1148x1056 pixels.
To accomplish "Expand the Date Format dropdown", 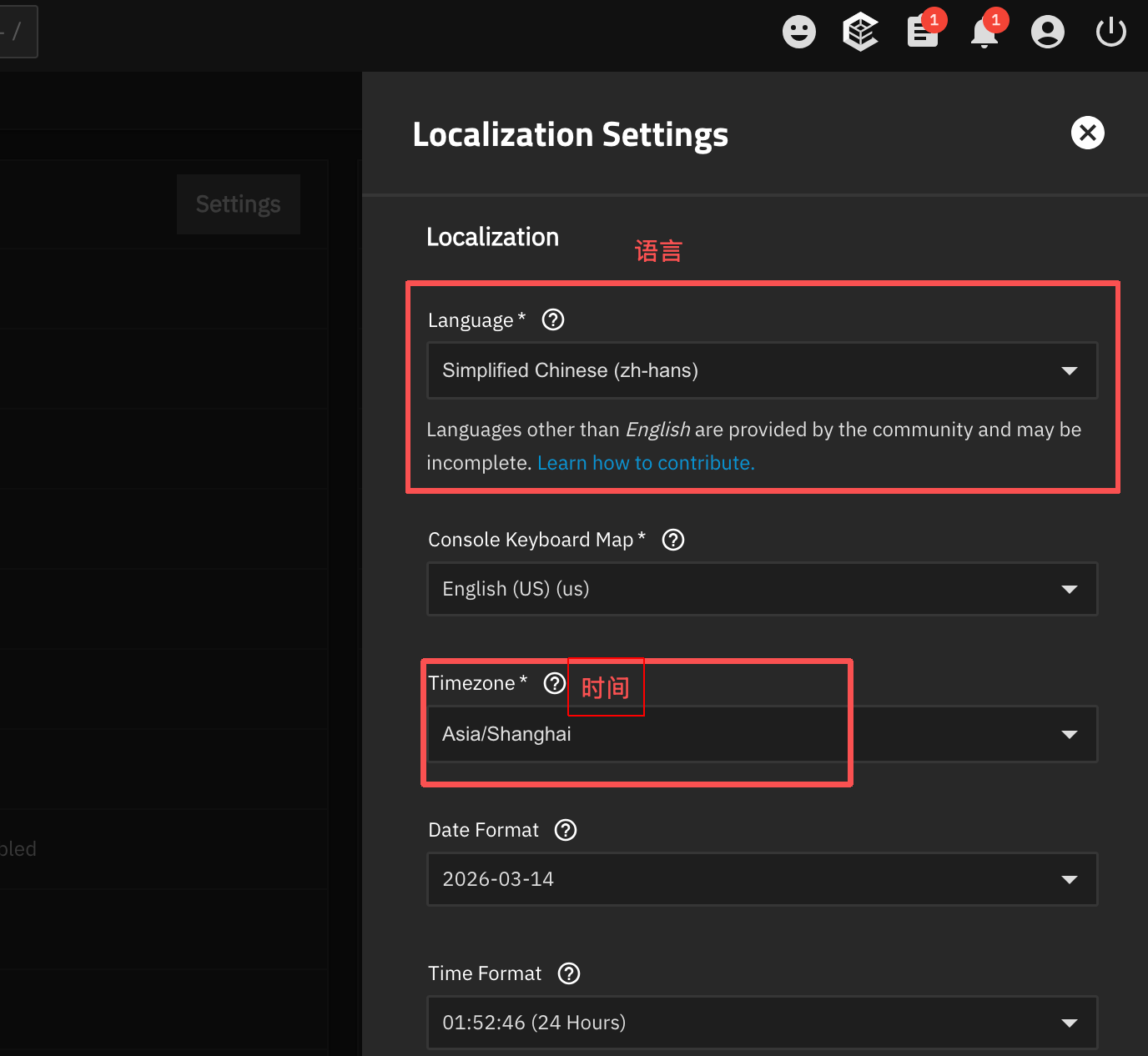I will click(x=762, y=879).
